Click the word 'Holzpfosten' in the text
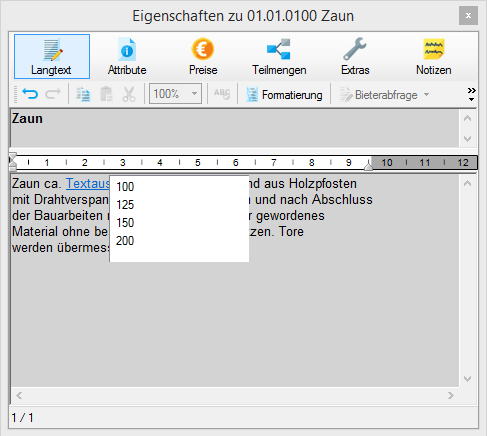The image size is (487, 436). [323, 183]
